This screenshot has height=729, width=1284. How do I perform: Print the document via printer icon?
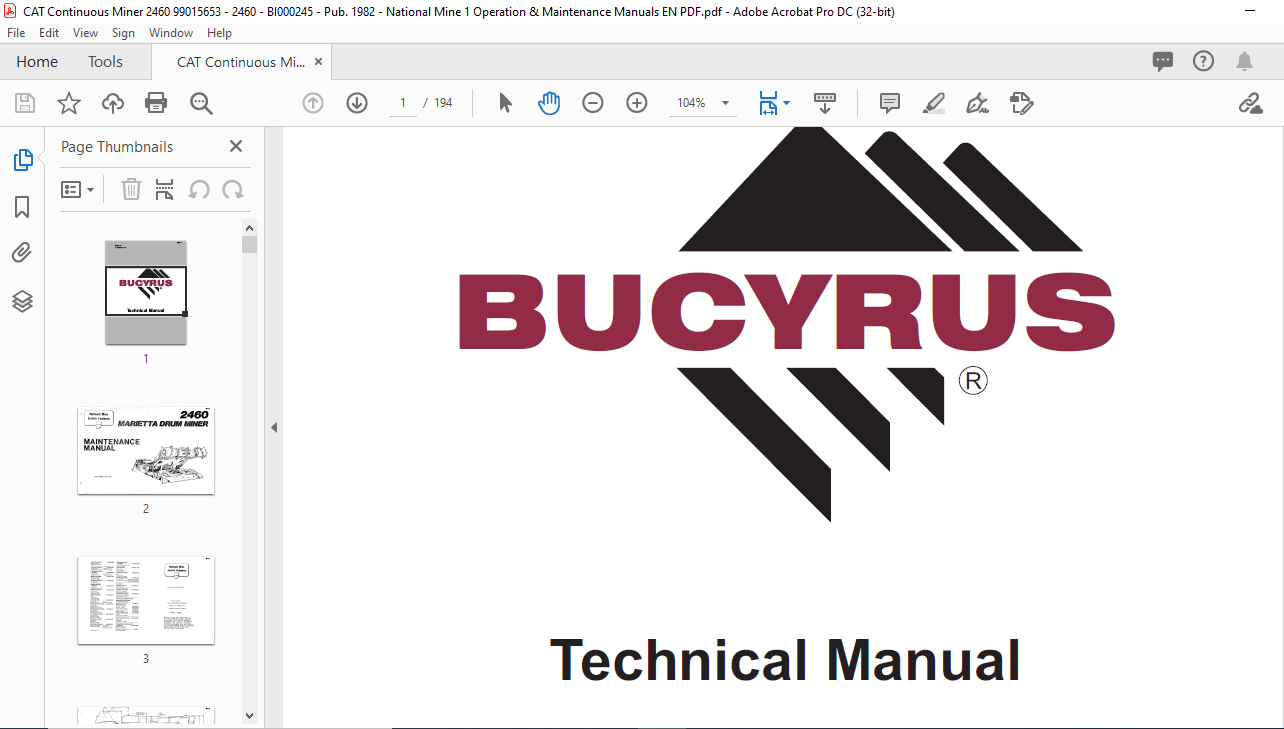[x=156, y=103]
